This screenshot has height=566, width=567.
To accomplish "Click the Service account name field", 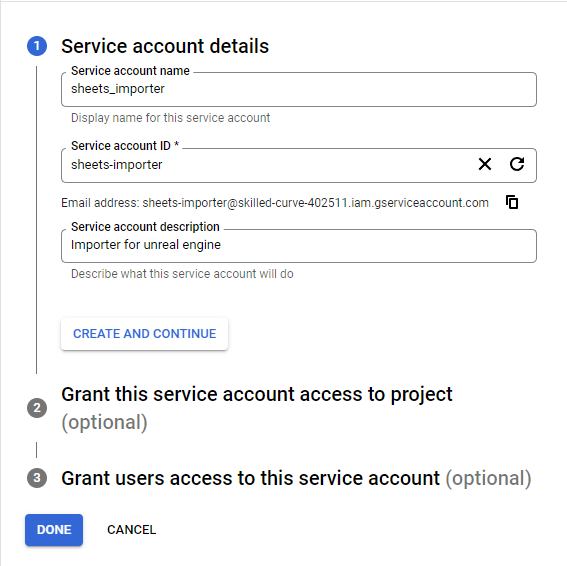I will [x=299, y=89].
